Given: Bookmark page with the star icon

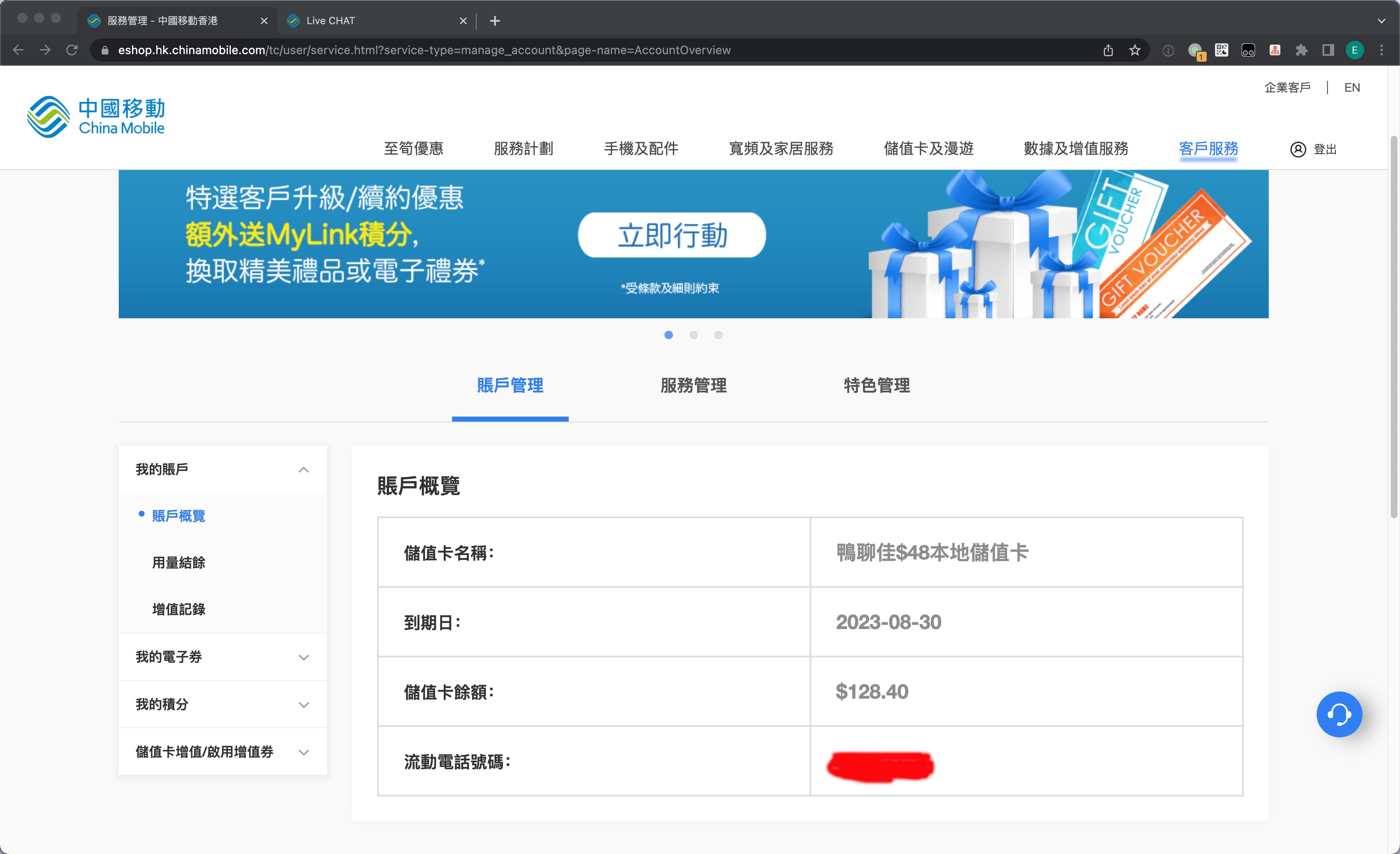Looking at the screenshot, I should point(1135,50).
